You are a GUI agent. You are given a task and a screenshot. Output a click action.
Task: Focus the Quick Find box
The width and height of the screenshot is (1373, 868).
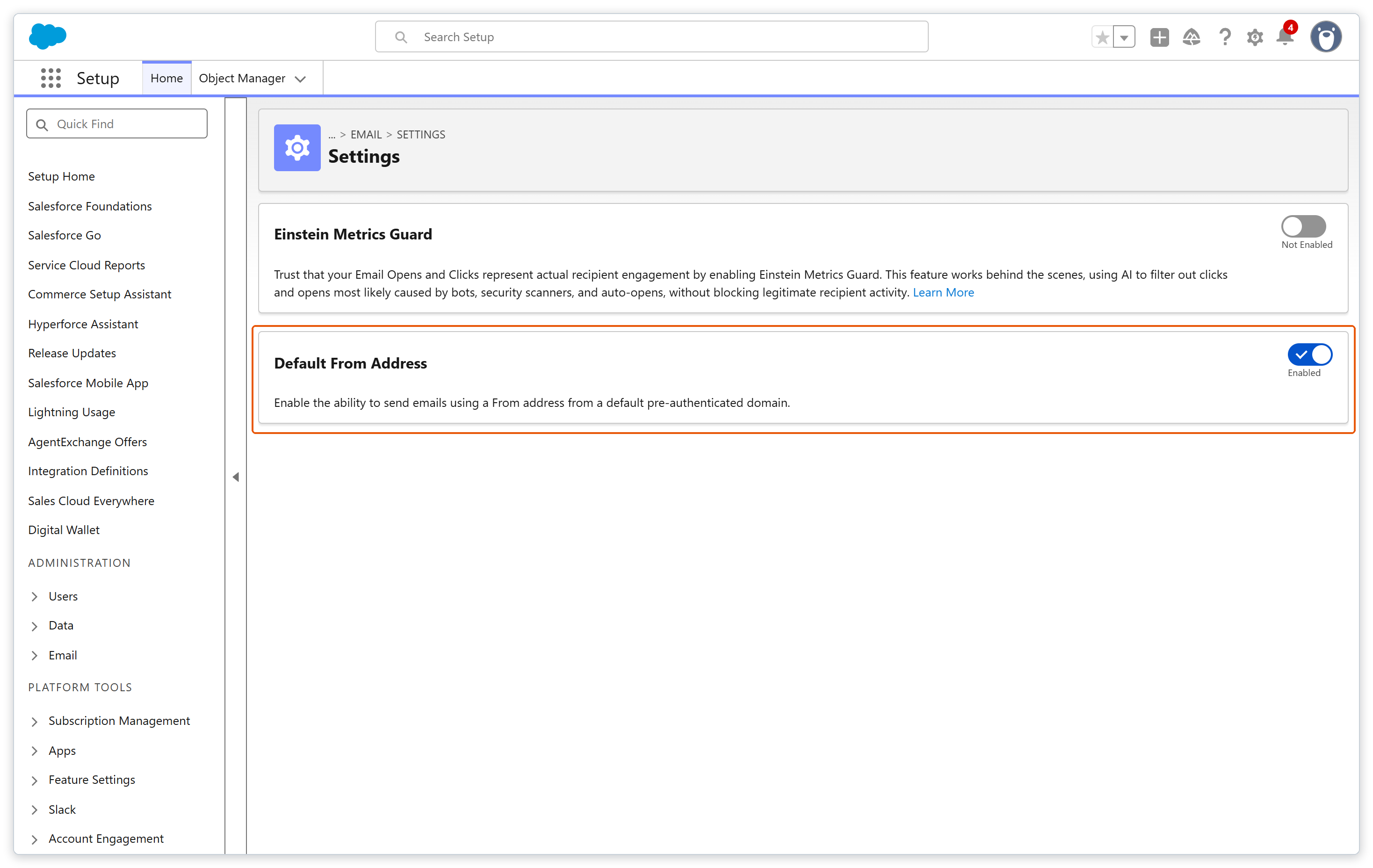click(x=116, y=124)
